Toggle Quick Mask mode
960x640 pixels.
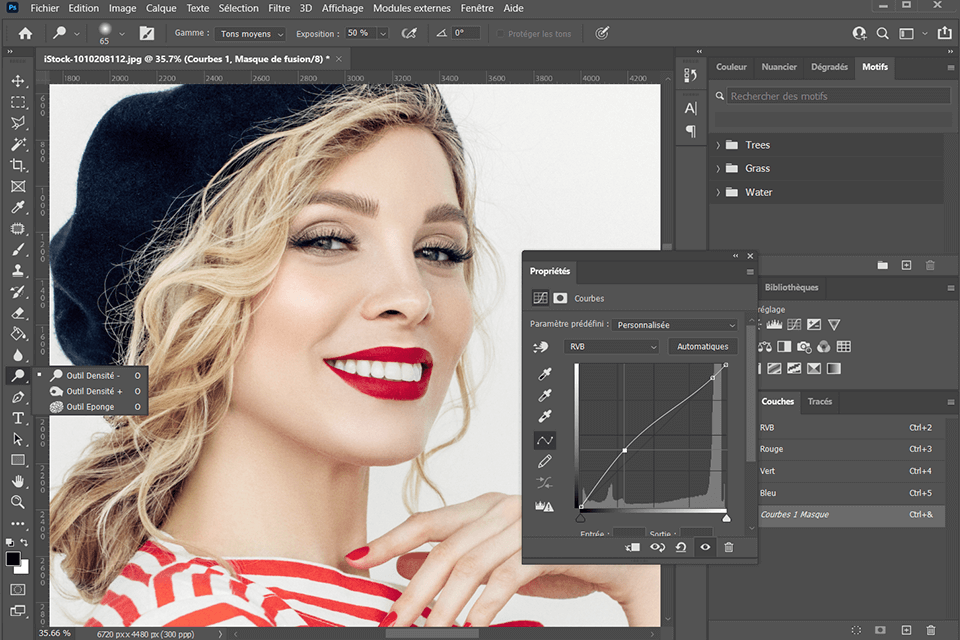coord(18,589)
